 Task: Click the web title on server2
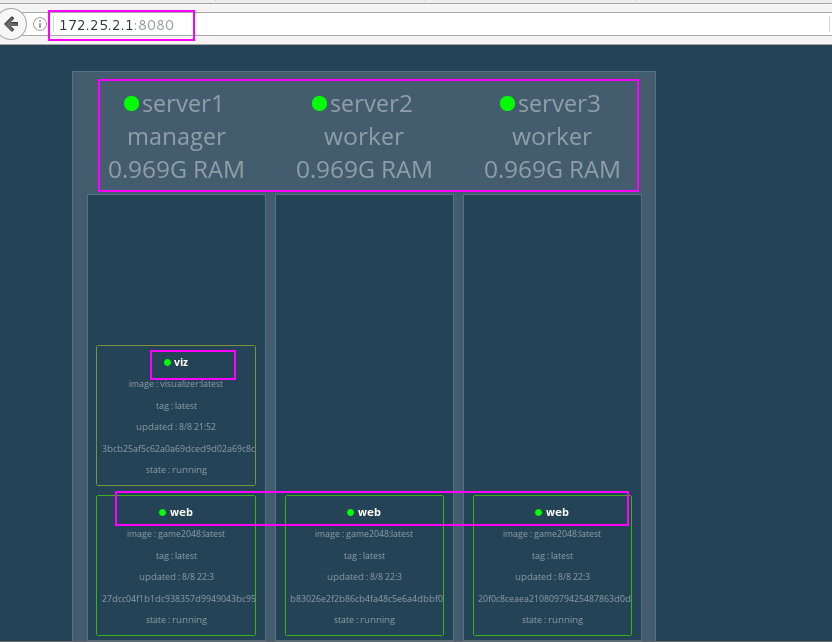[x=369, y=513]
